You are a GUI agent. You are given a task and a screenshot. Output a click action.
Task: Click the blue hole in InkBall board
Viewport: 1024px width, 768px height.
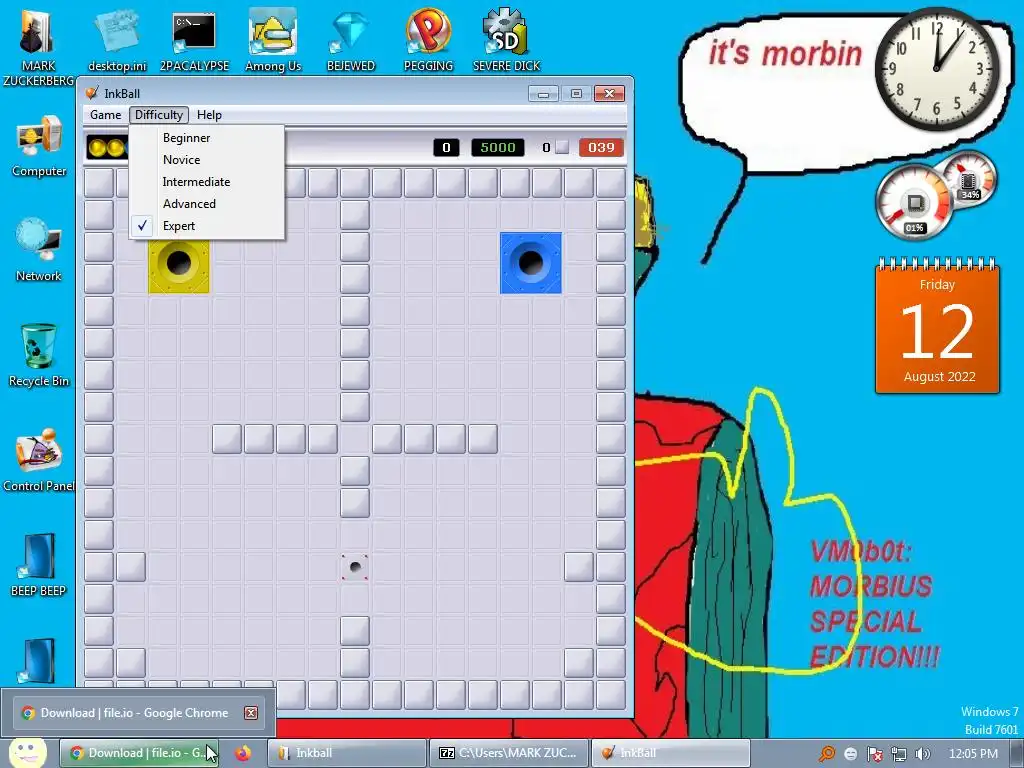530,263
